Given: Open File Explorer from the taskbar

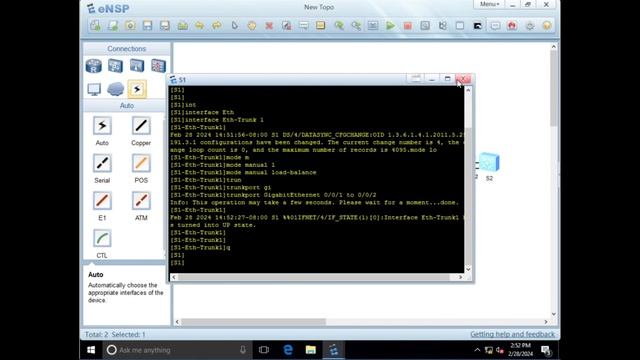Looking at the screenshot, I should [311, 350].
